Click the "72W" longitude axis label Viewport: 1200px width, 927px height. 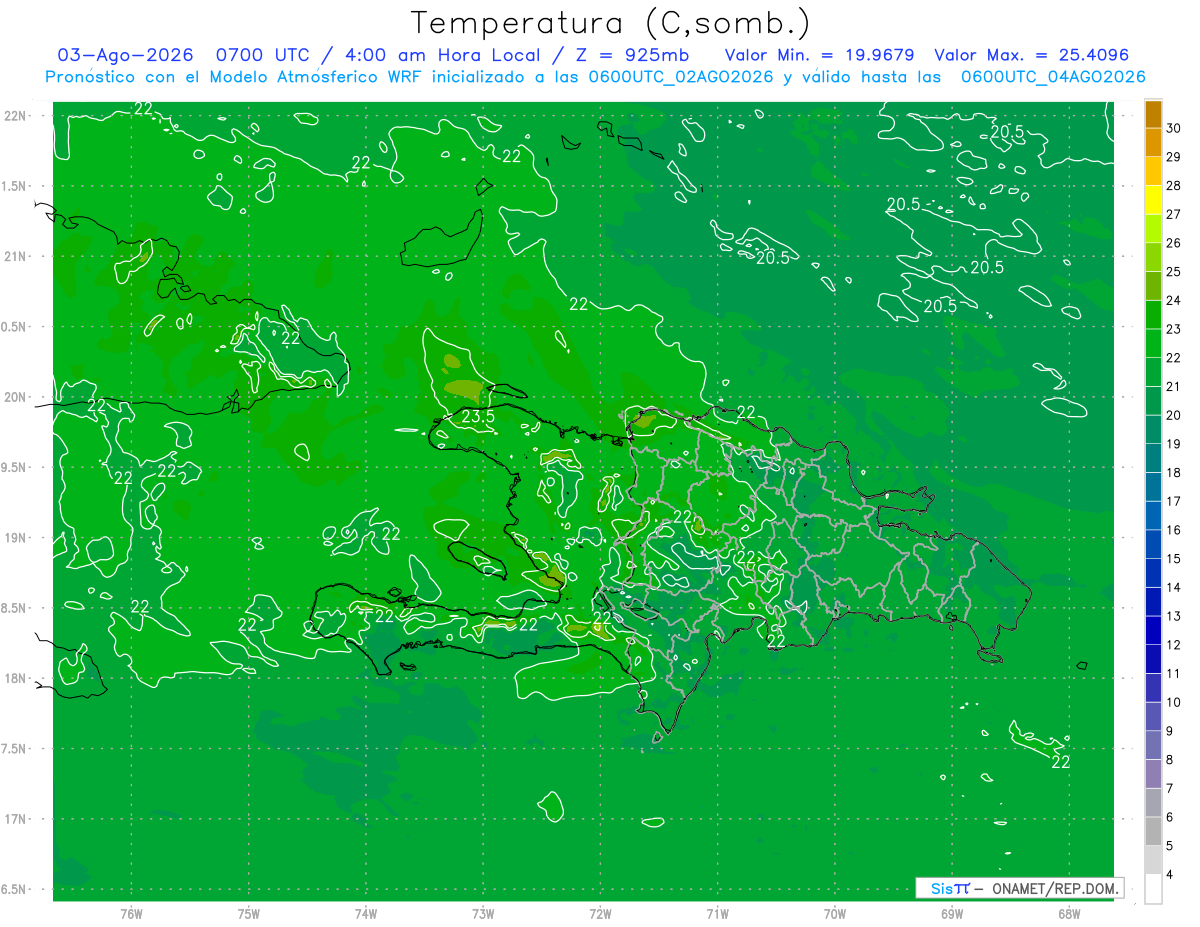(x=601, y=914)
